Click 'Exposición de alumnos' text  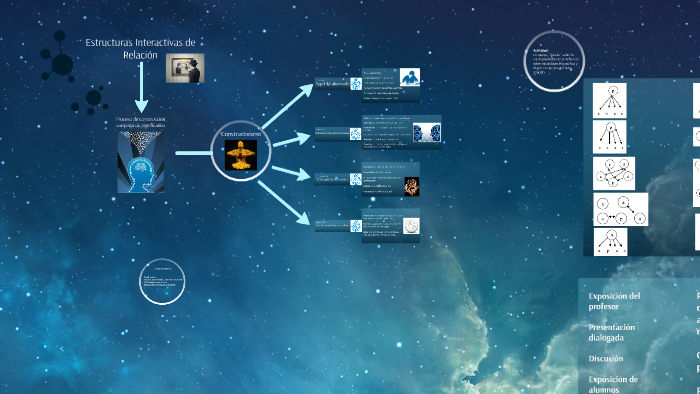(613, 384)
